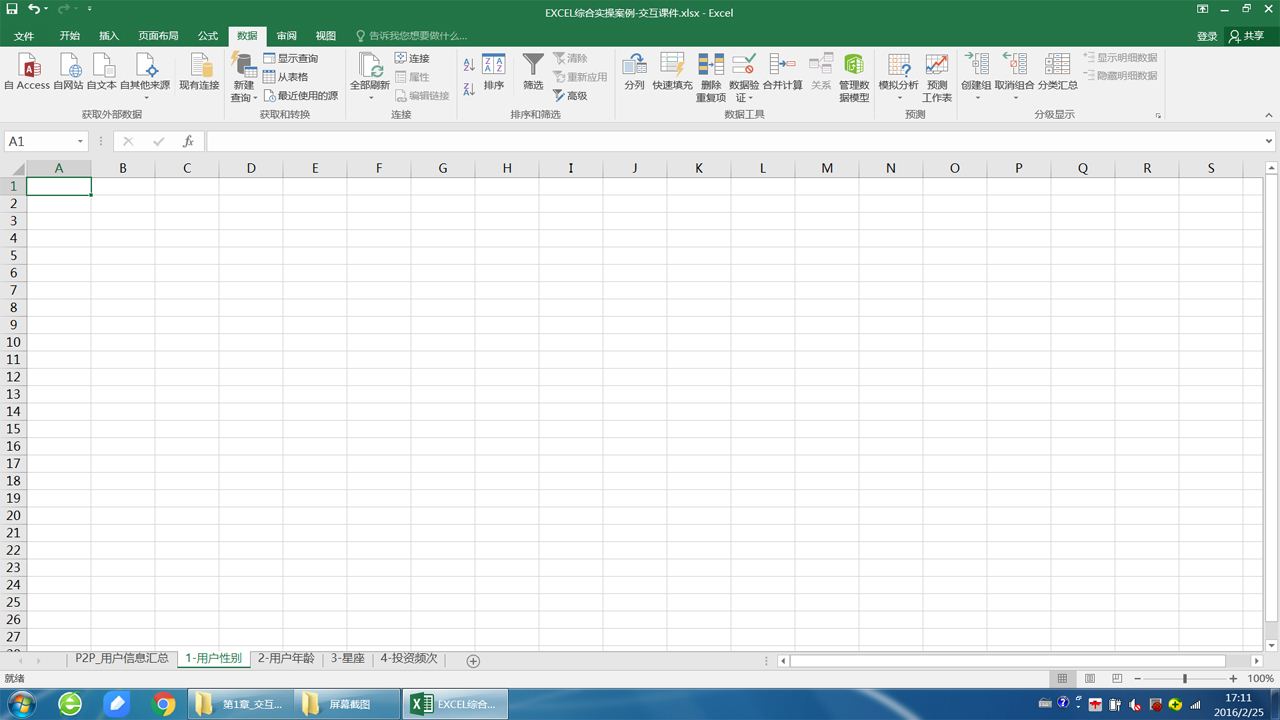This screenshot has height=720, width=1280.
Task: Switch to Page Break Preview in status bar
Action: [x=1117, y=679]
